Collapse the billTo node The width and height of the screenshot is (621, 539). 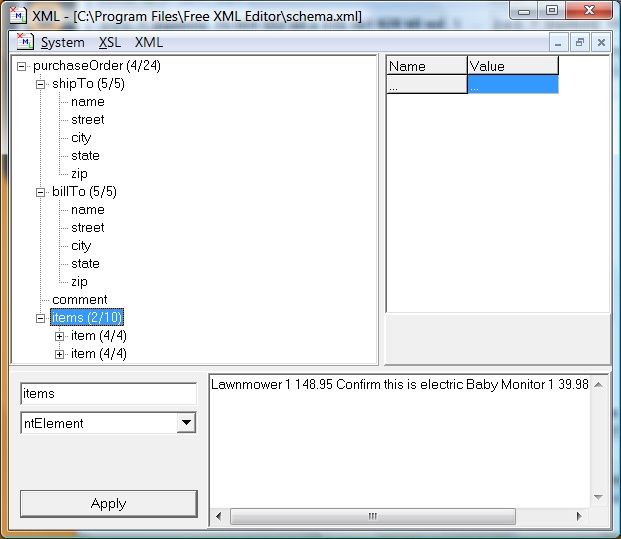click(40, 192)
